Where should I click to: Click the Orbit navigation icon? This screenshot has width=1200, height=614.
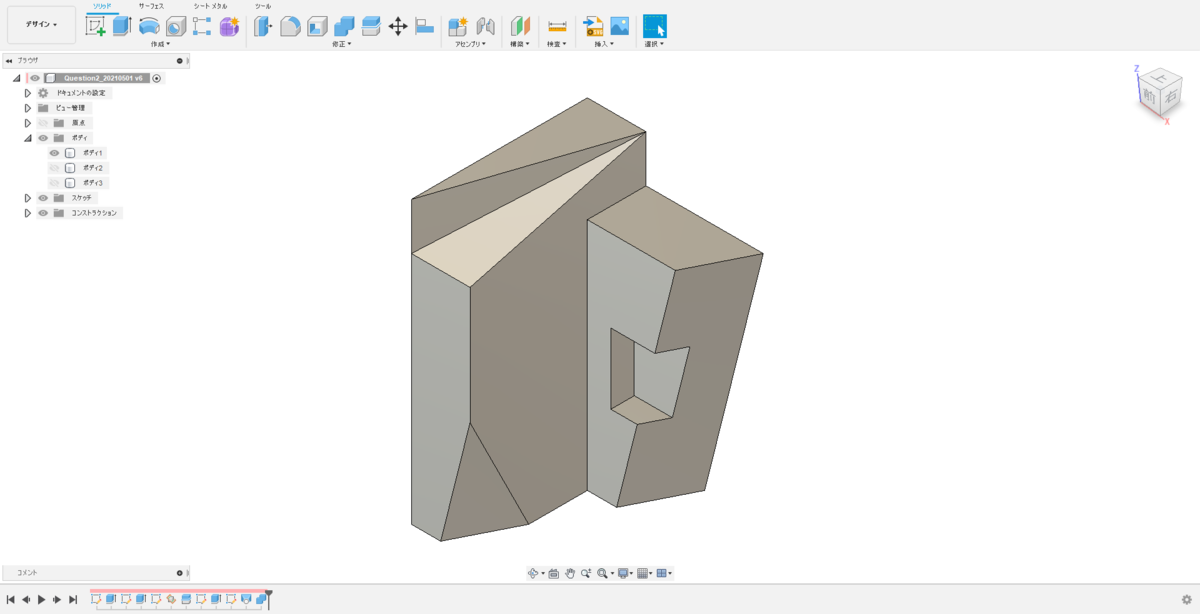[x=534, y=573]
